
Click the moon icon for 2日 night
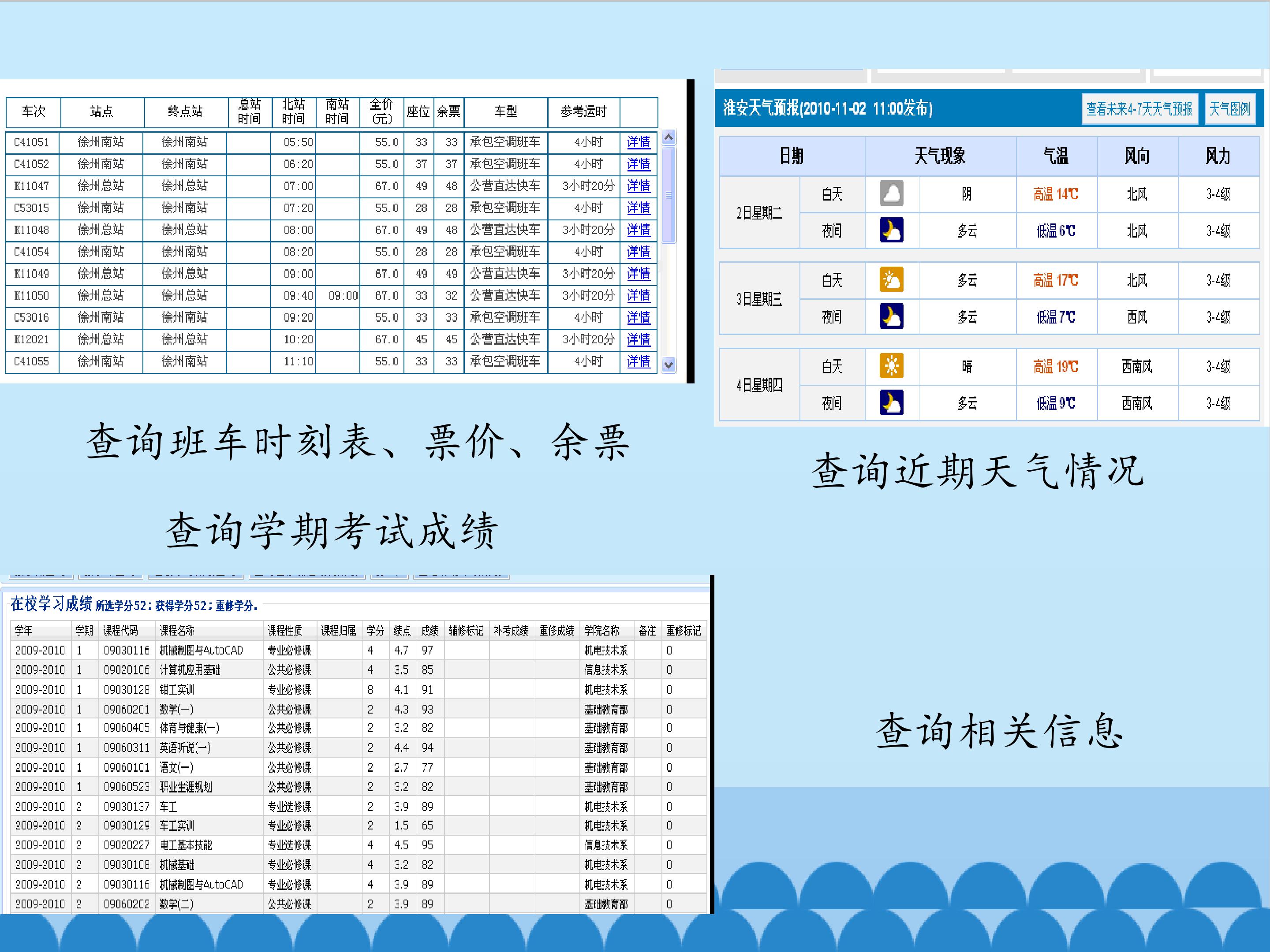tap(891, 230)
